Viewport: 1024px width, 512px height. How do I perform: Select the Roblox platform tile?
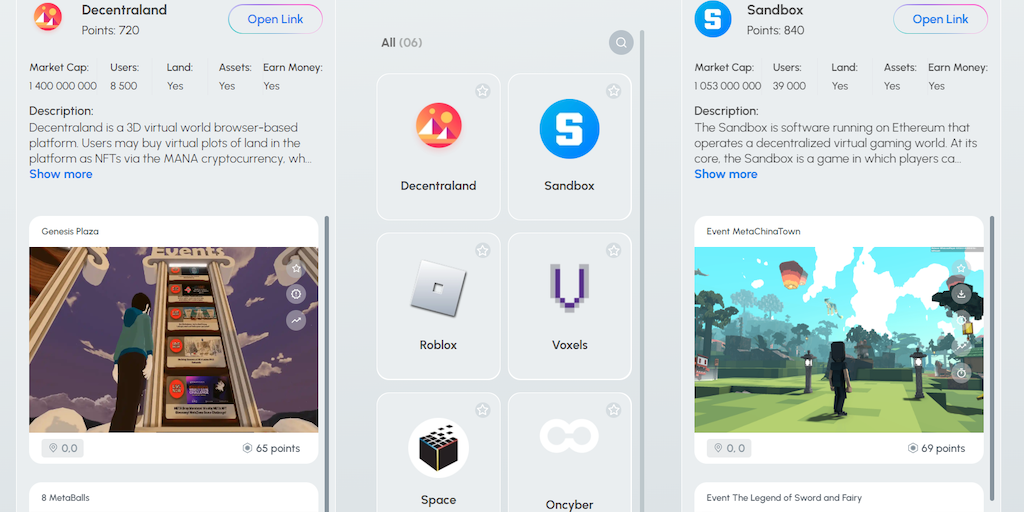[438, 306]
